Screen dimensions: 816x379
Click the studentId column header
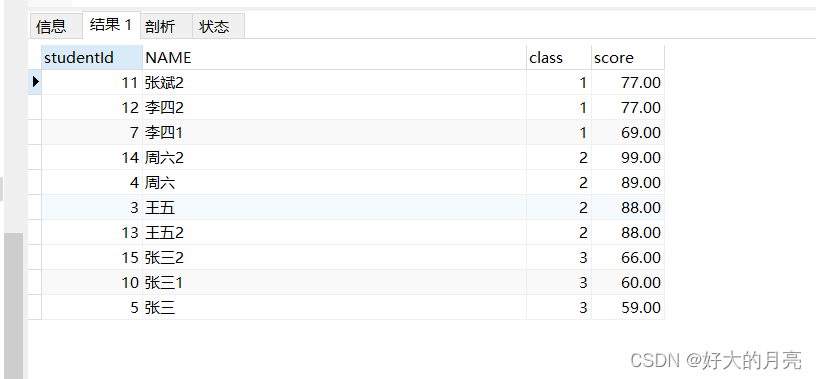tap(92, 57)
